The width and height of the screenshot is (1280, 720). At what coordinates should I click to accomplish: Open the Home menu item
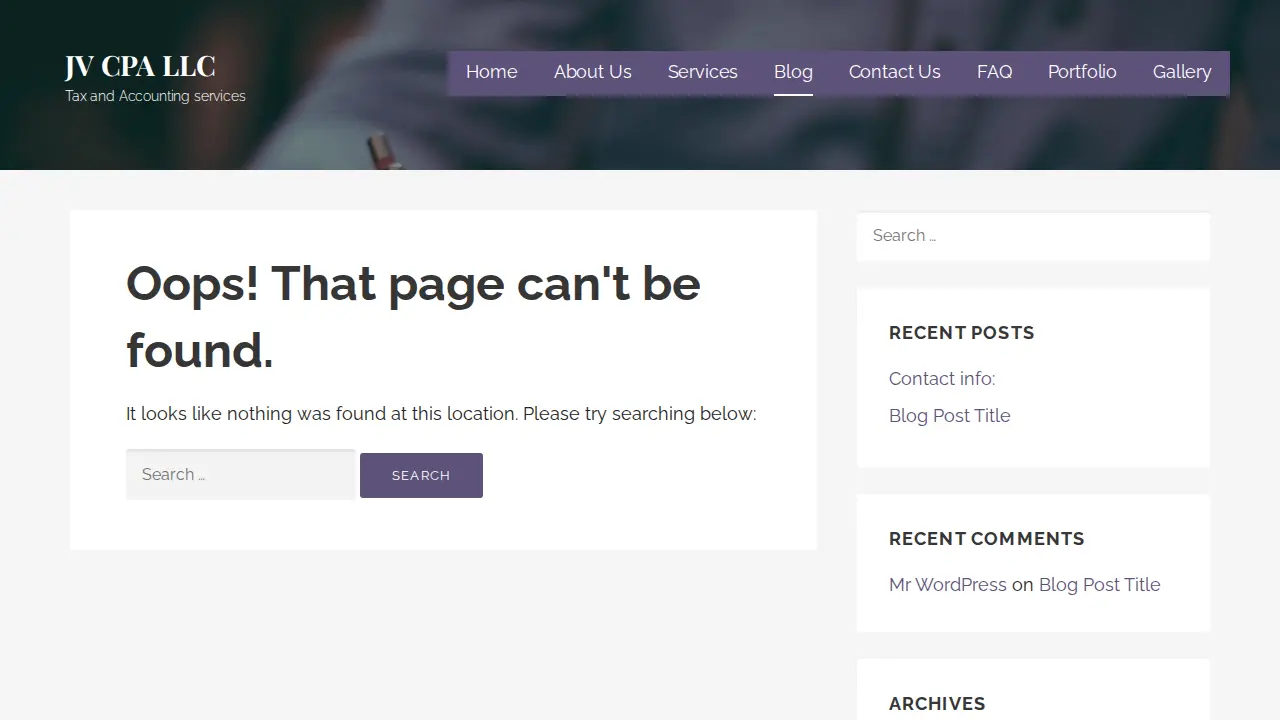[x=491, y=72]
